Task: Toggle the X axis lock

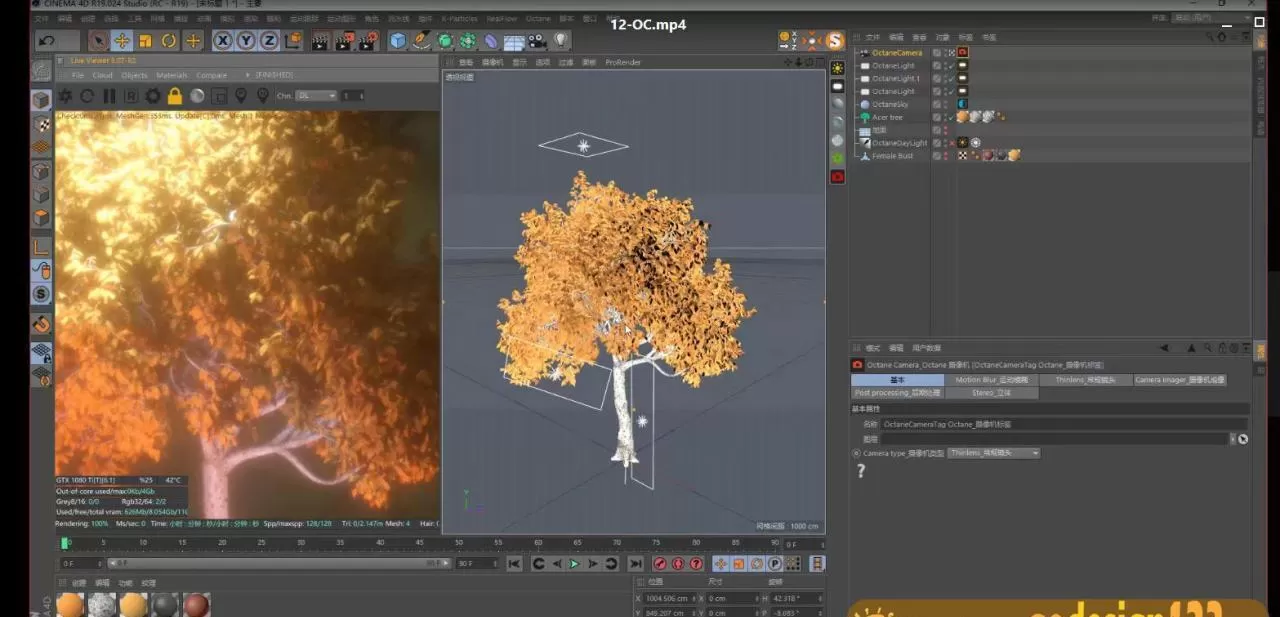Action: point(222,41)
